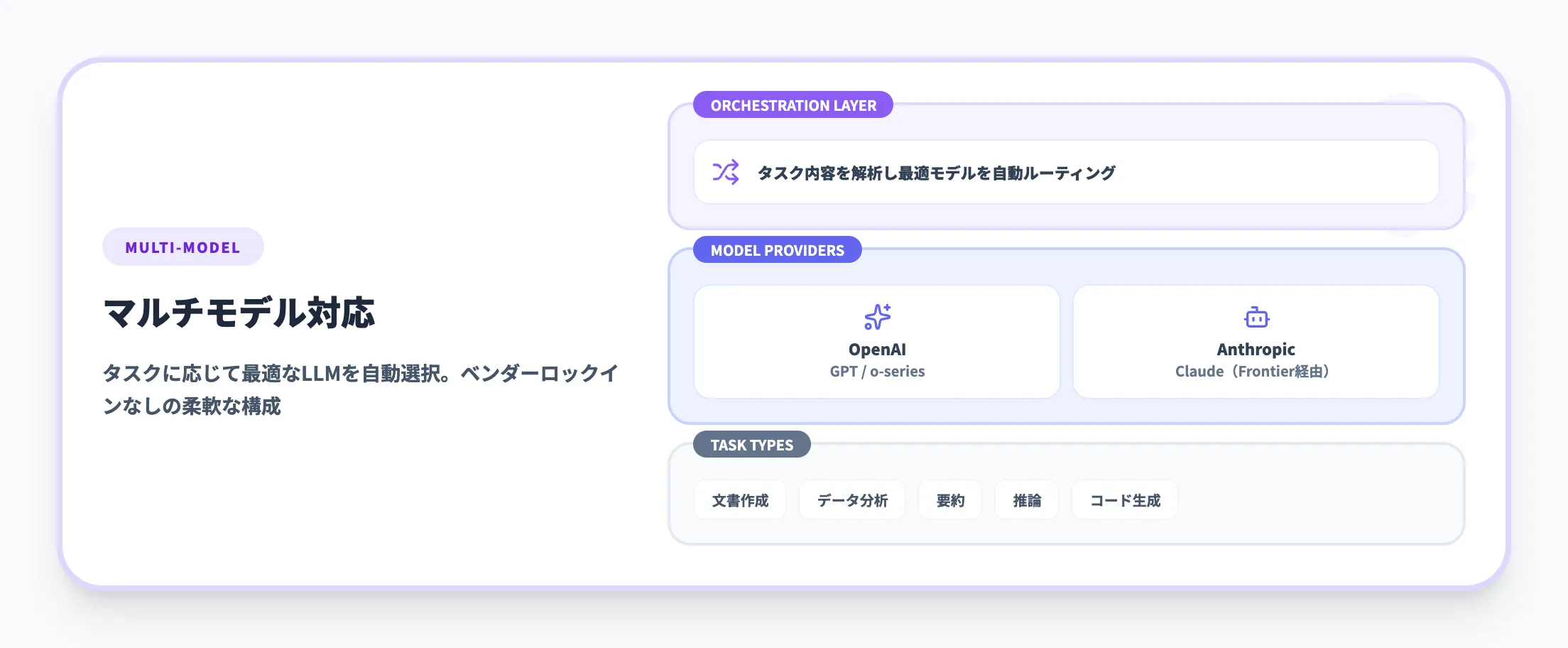The image size is (1568, 648).
Task: Select the コード生成 task chip
Action: [x=1125, y=500]
